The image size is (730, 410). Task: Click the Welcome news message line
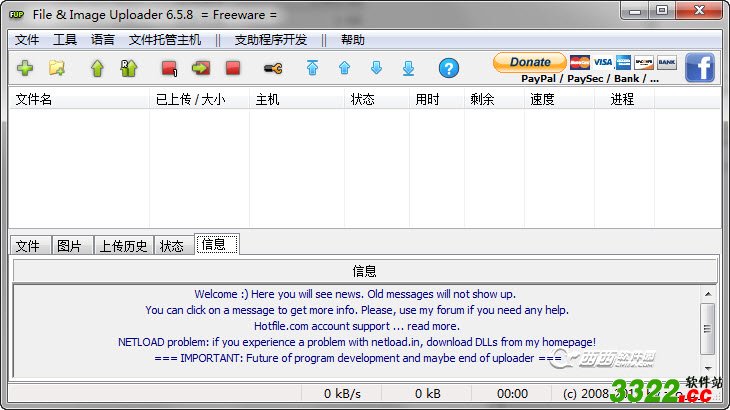coord(355,294)
